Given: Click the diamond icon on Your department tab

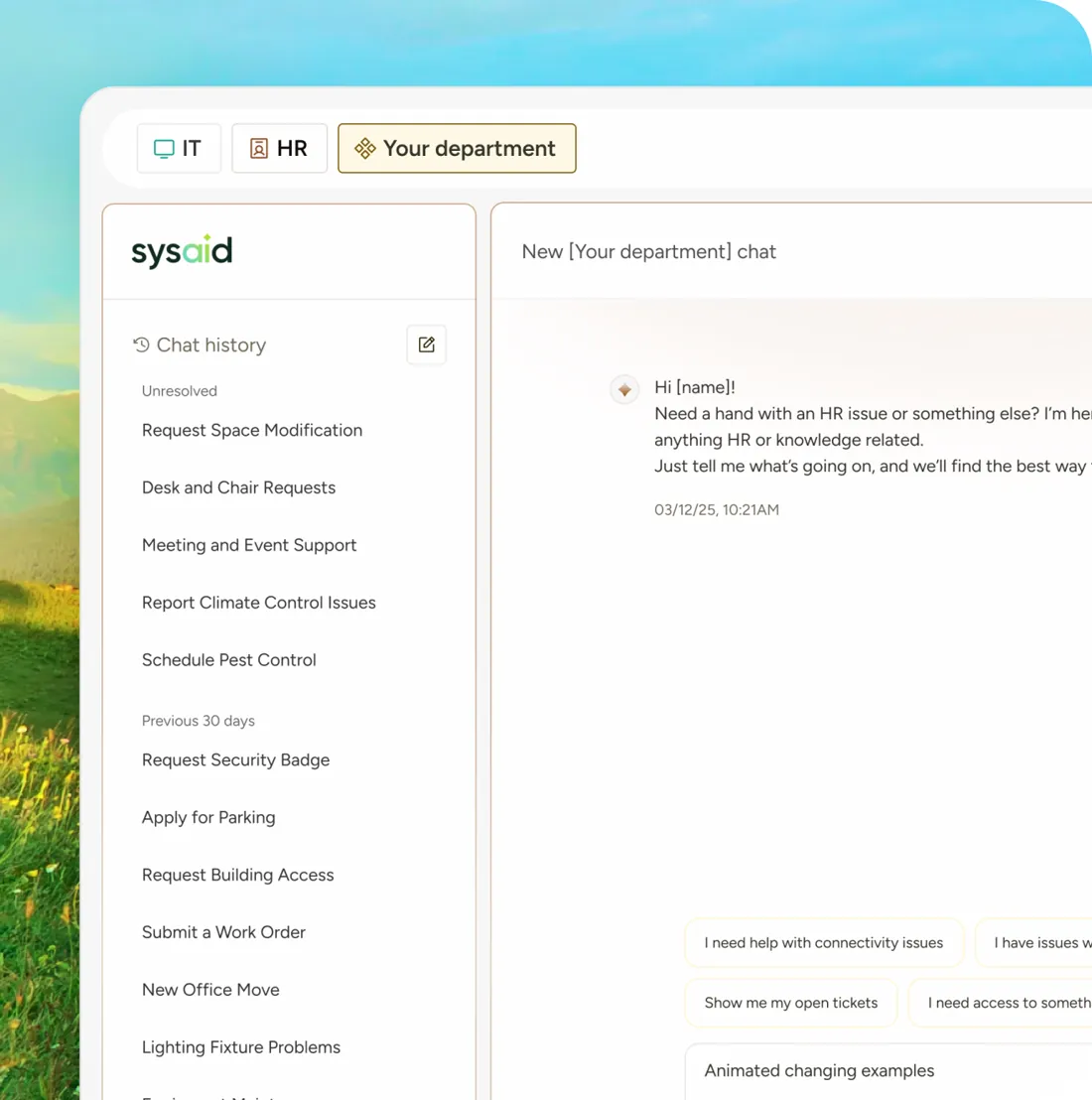Looking at the screenshot, I should tap(364, 149).
